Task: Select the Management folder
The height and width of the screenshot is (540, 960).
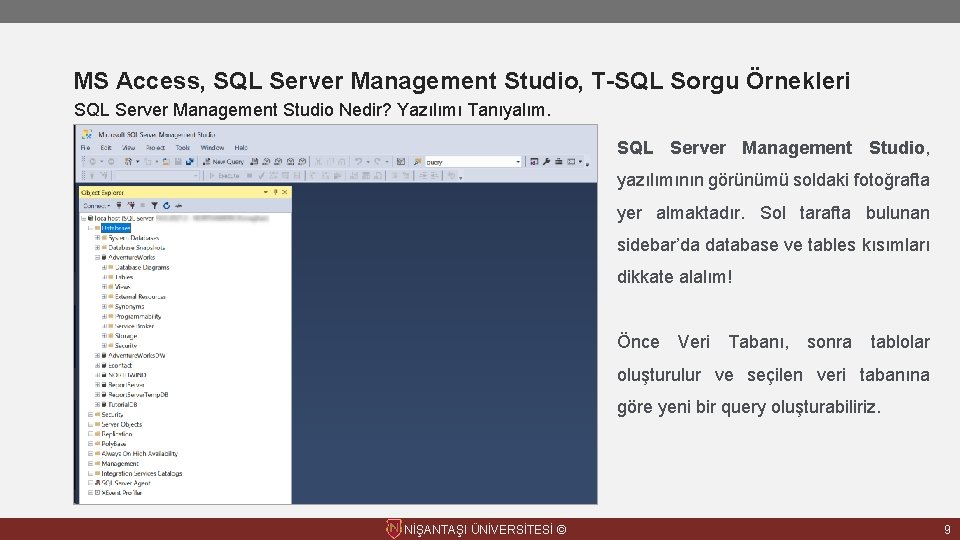Action: pos(120,463)
